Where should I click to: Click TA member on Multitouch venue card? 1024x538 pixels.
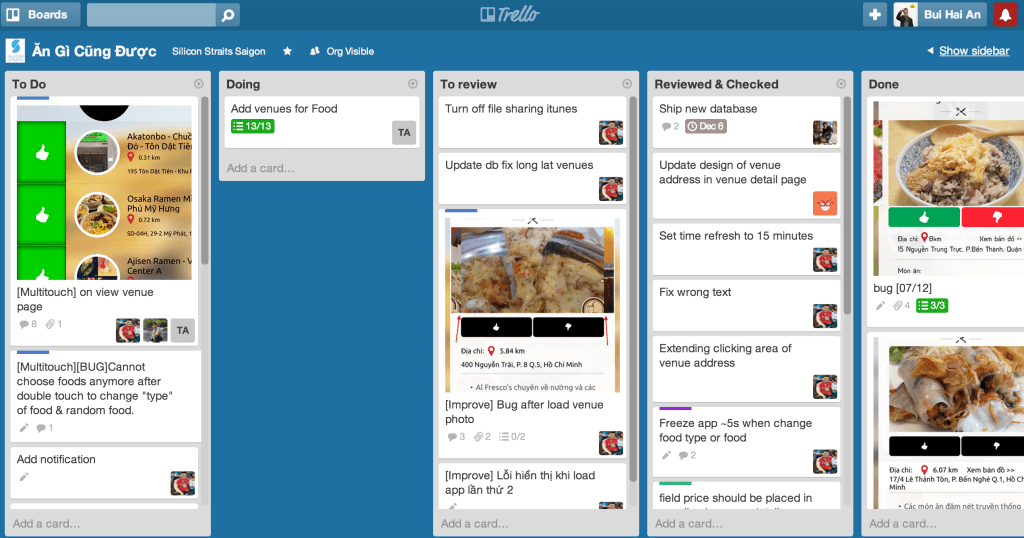(183, 330)
